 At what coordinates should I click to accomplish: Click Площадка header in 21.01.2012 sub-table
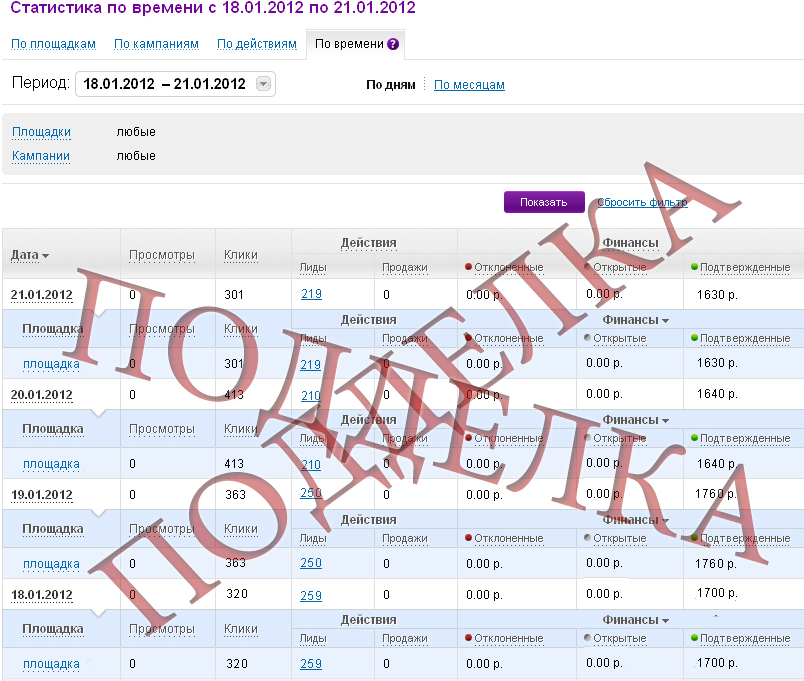point(53,329)
